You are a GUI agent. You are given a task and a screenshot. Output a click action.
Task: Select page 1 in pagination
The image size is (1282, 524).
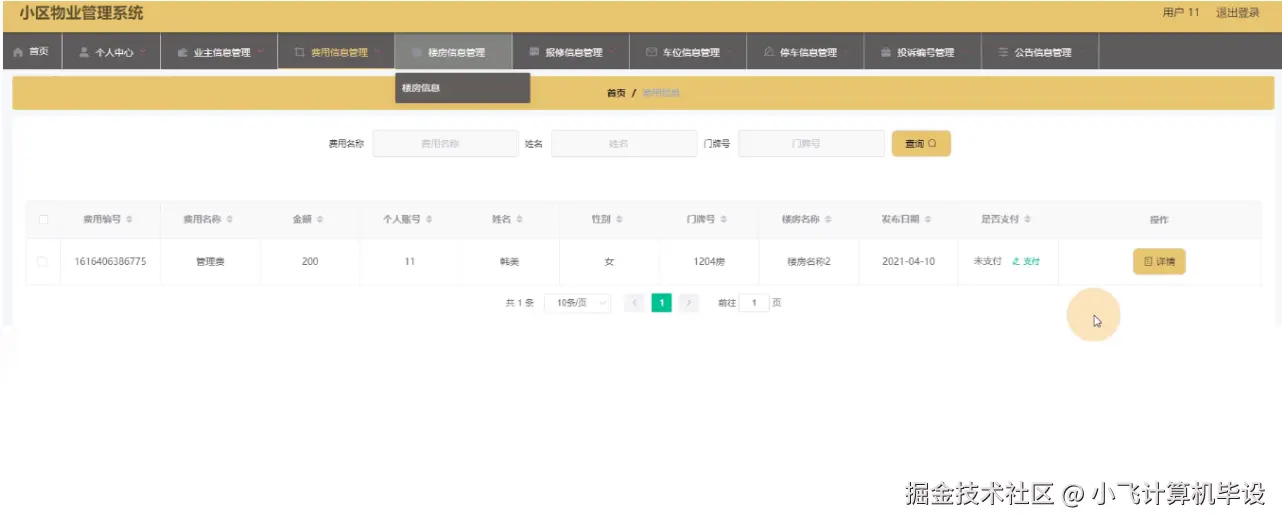click(661, 302)
